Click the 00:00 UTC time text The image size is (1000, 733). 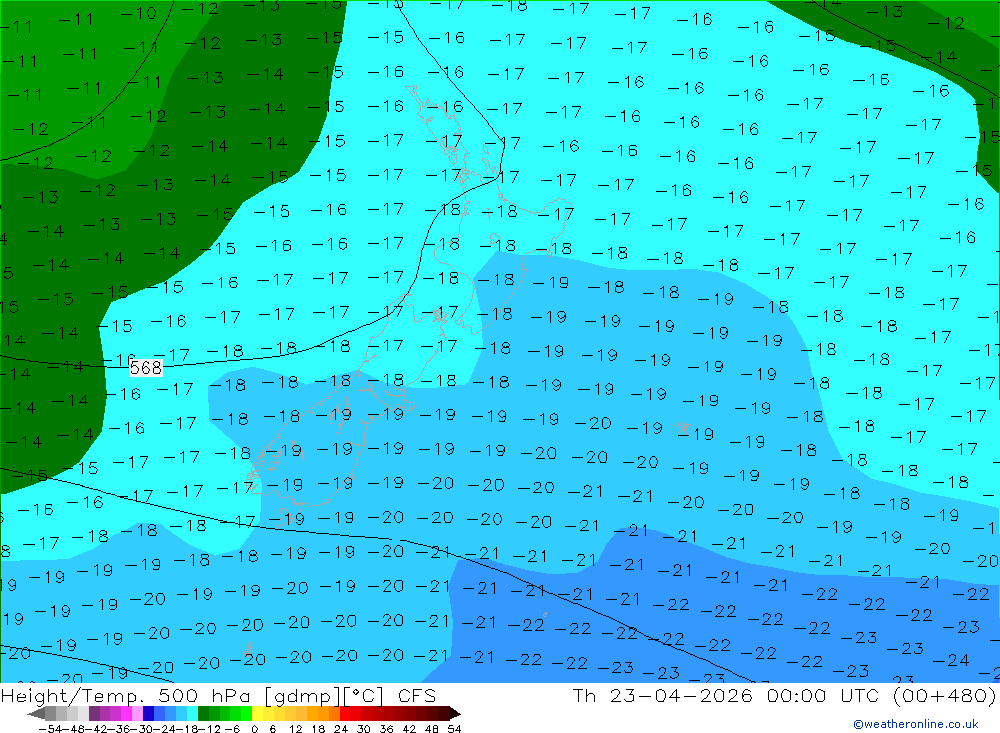coord(823,695)
